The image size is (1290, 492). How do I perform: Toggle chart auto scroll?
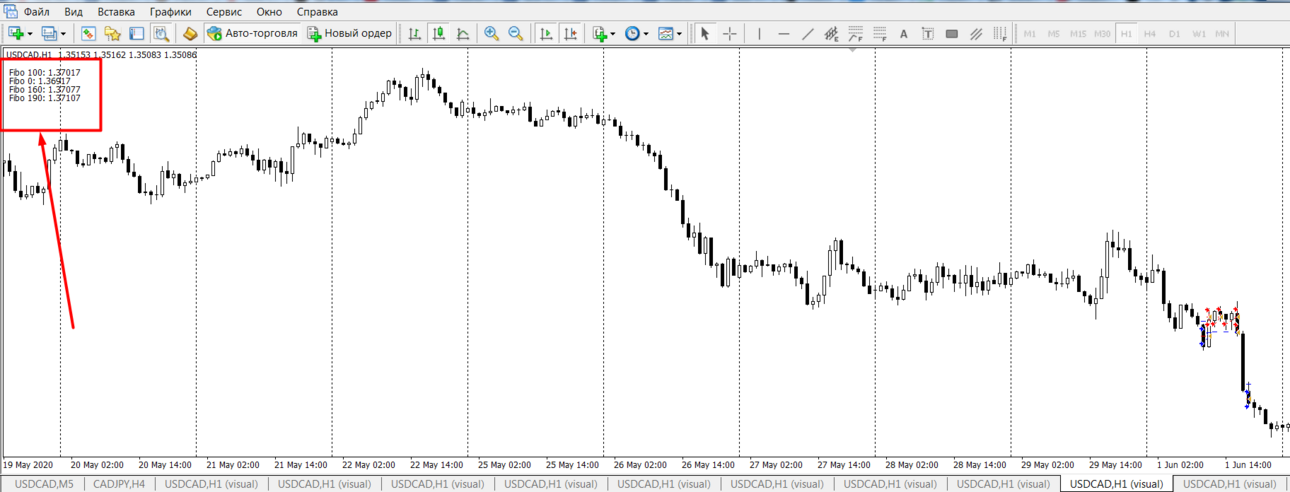click(546, 33)
